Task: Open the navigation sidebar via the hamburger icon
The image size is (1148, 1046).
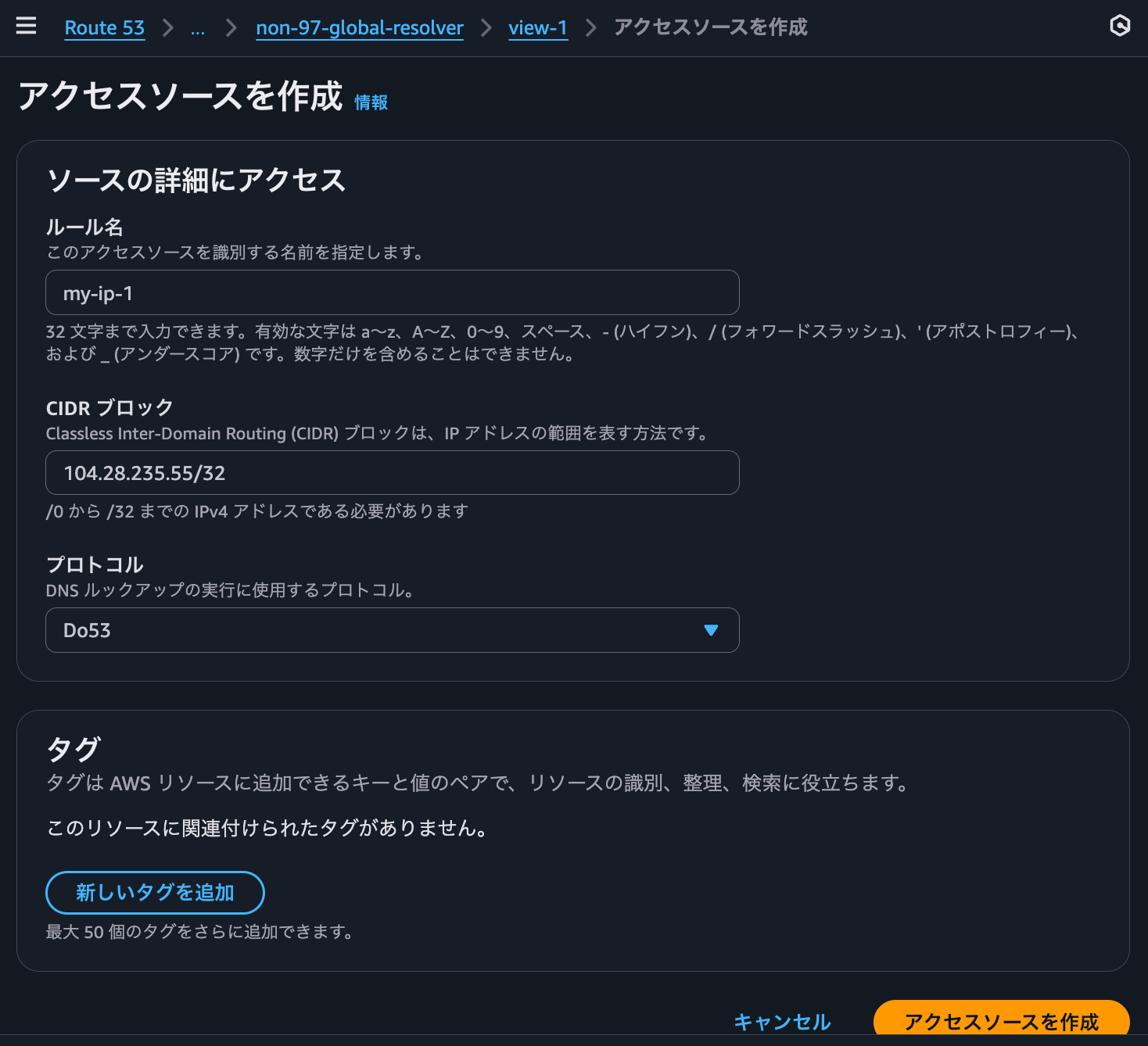Action: pos(26,26)
